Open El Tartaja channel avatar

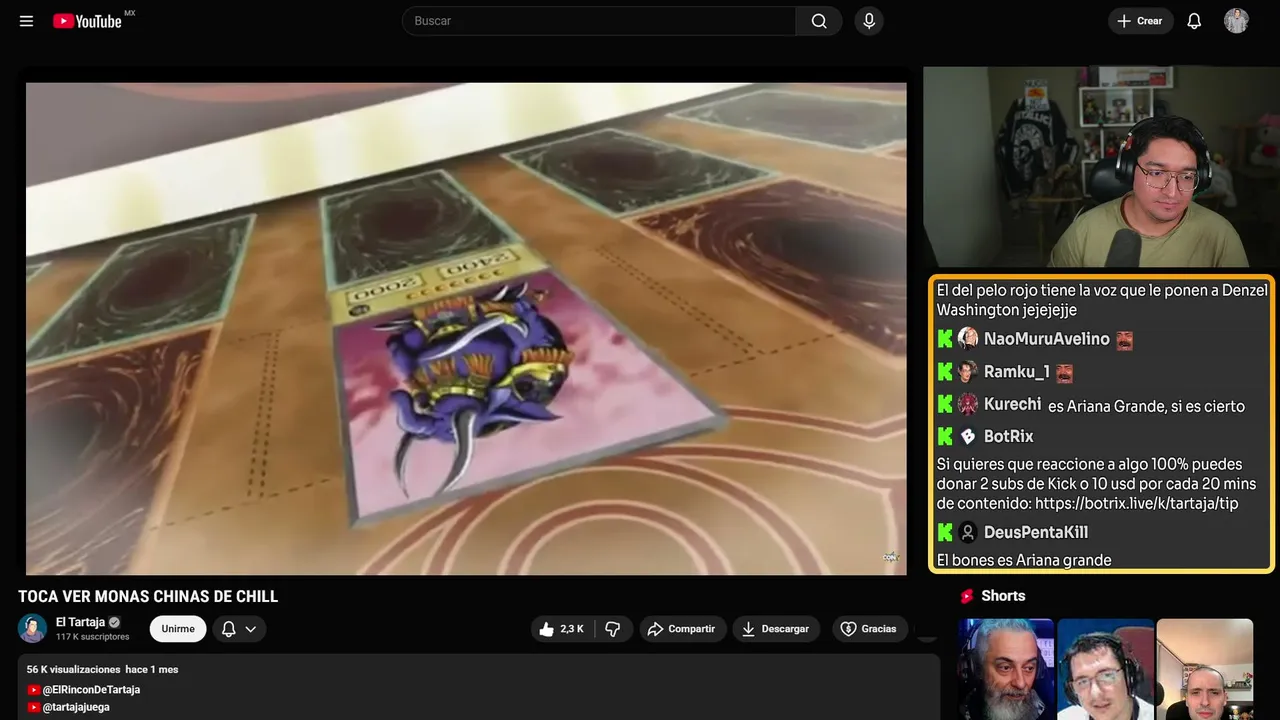point(32,628)
